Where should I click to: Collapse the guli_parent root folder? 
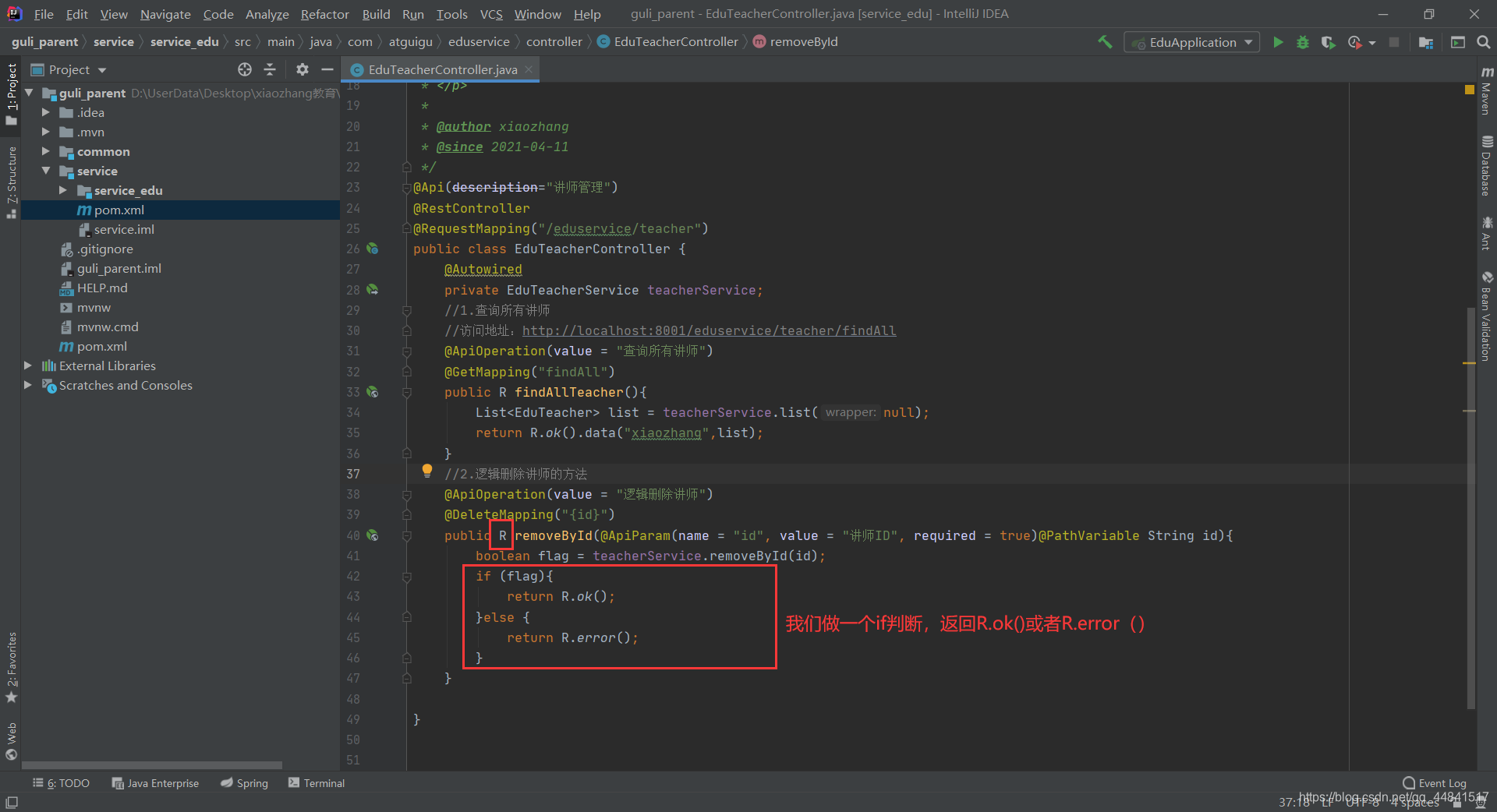pos(29,93)
